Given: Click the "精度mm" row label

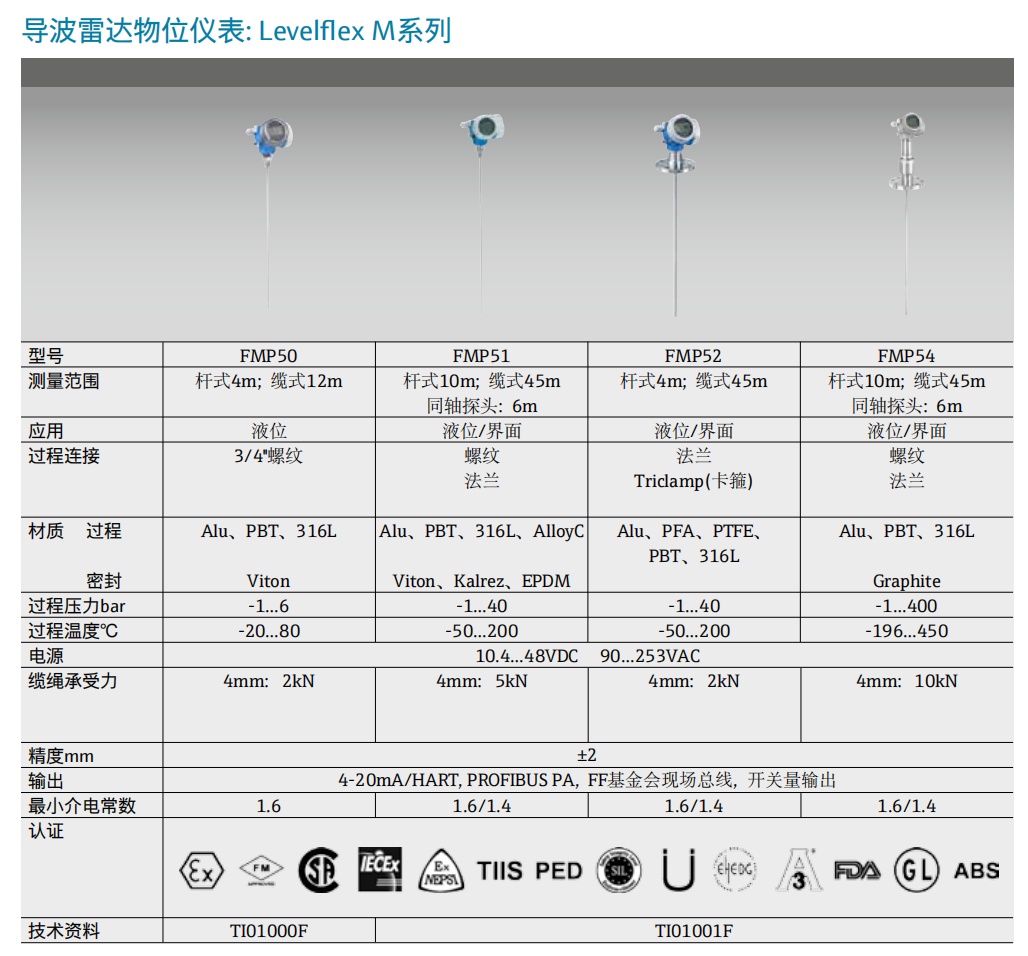Looking at the screenshot, I should click(x=61, y=756).
